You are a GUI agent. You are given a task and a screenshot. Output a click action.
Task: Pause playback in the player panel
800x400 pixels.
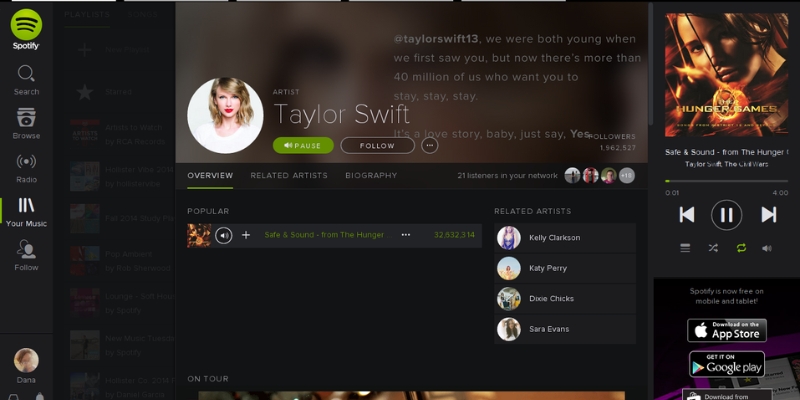(x=727, y=215)
